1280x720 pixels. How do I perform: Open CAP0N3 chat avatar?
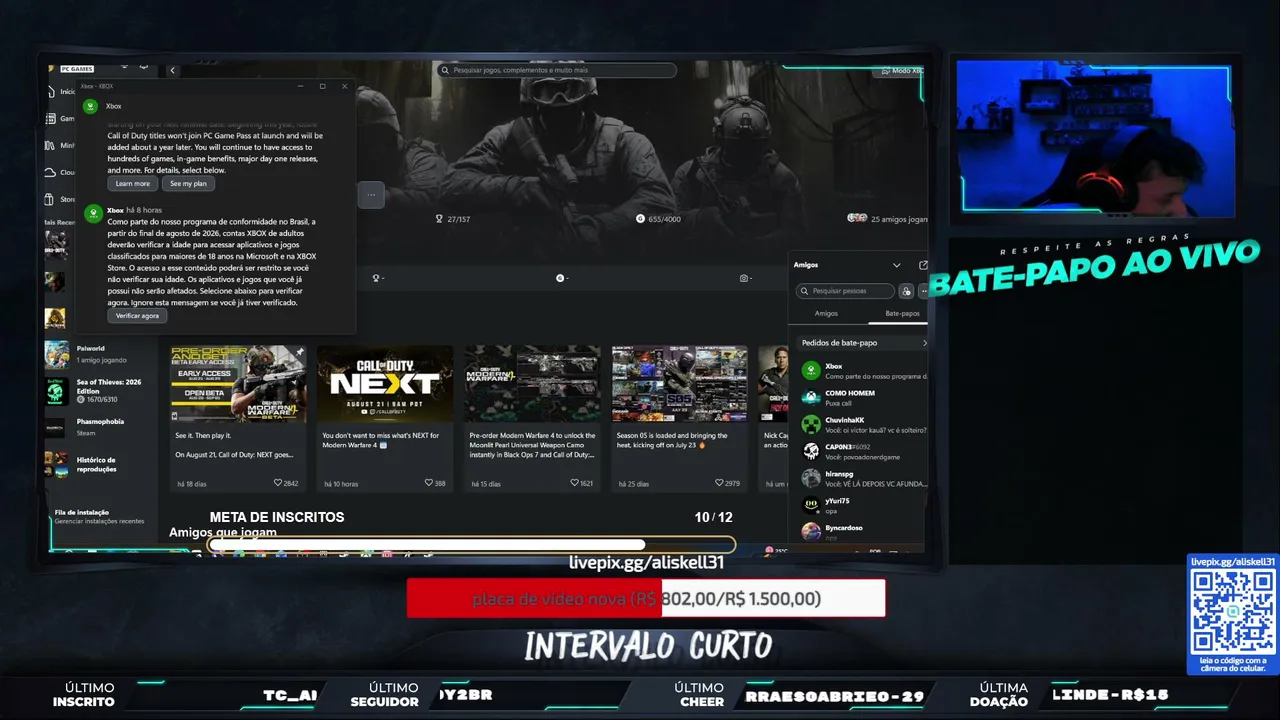[x=811, y=451]
